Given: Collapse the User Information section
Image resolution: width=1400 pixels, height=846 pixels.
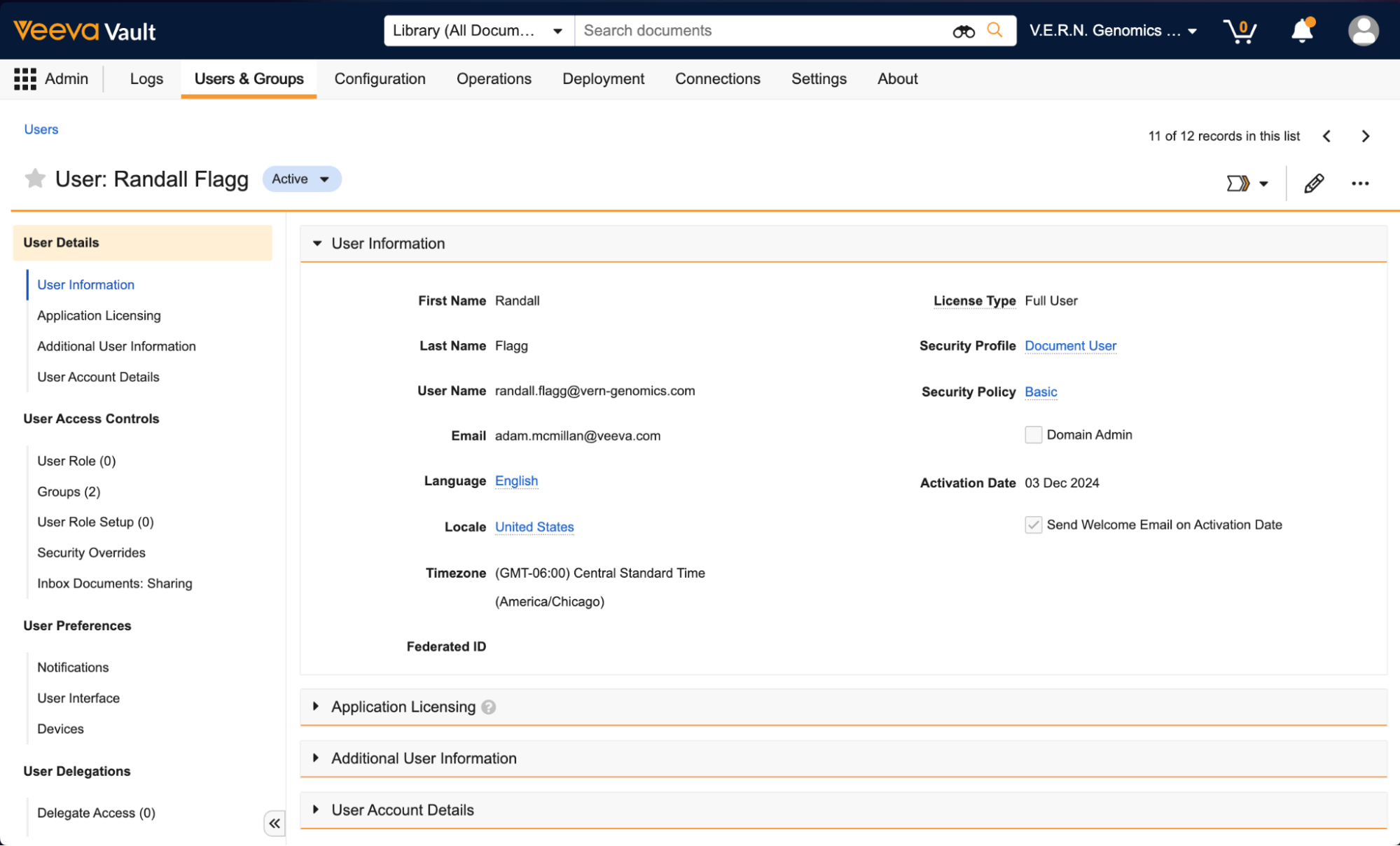Looking at the screenshot, I should [x=317, y=244].
